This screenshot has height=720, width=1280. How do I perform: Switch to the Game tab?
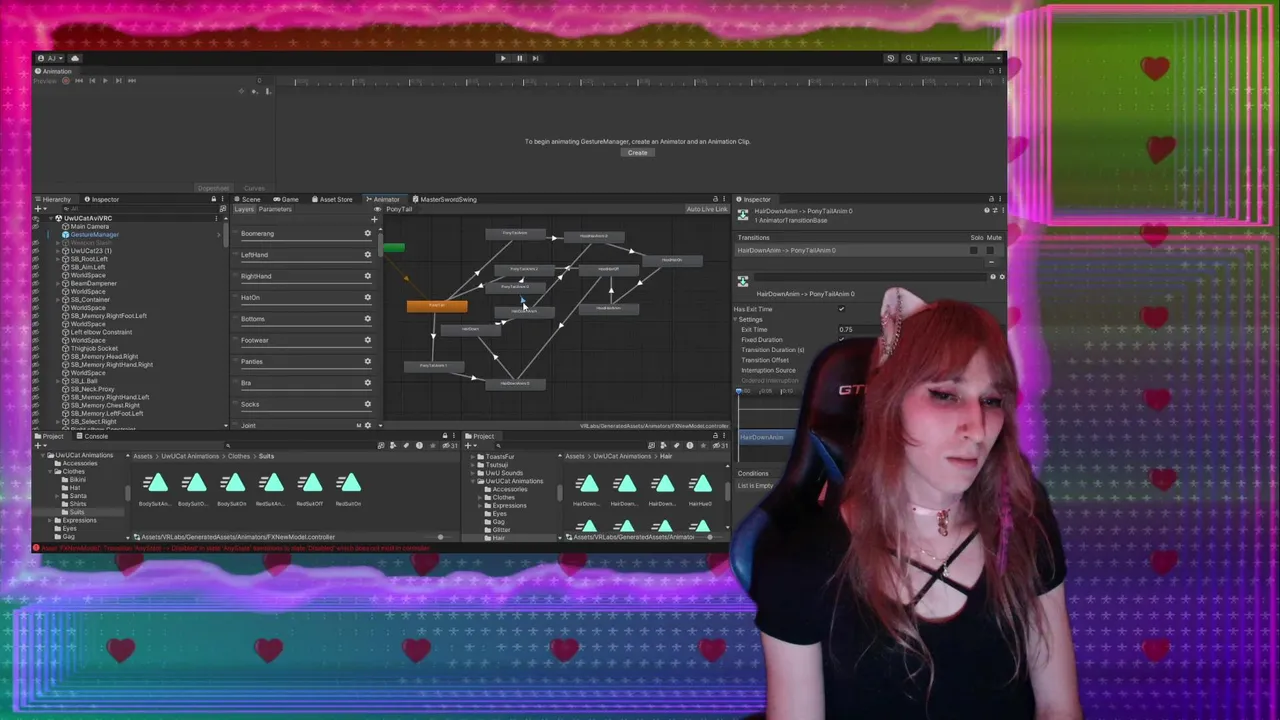click(286, 199)
